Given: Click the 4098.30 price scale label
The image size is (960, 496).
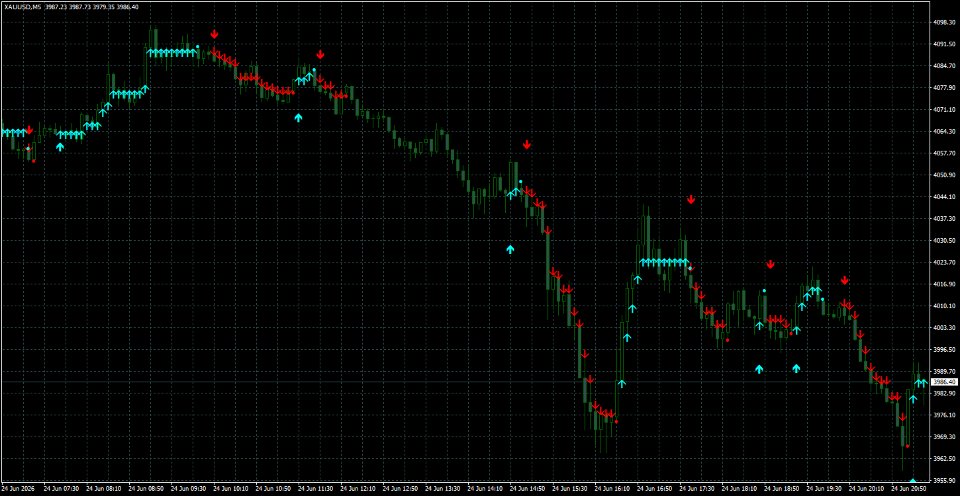Looking at the screenshot, I should (x=944, y=22).
